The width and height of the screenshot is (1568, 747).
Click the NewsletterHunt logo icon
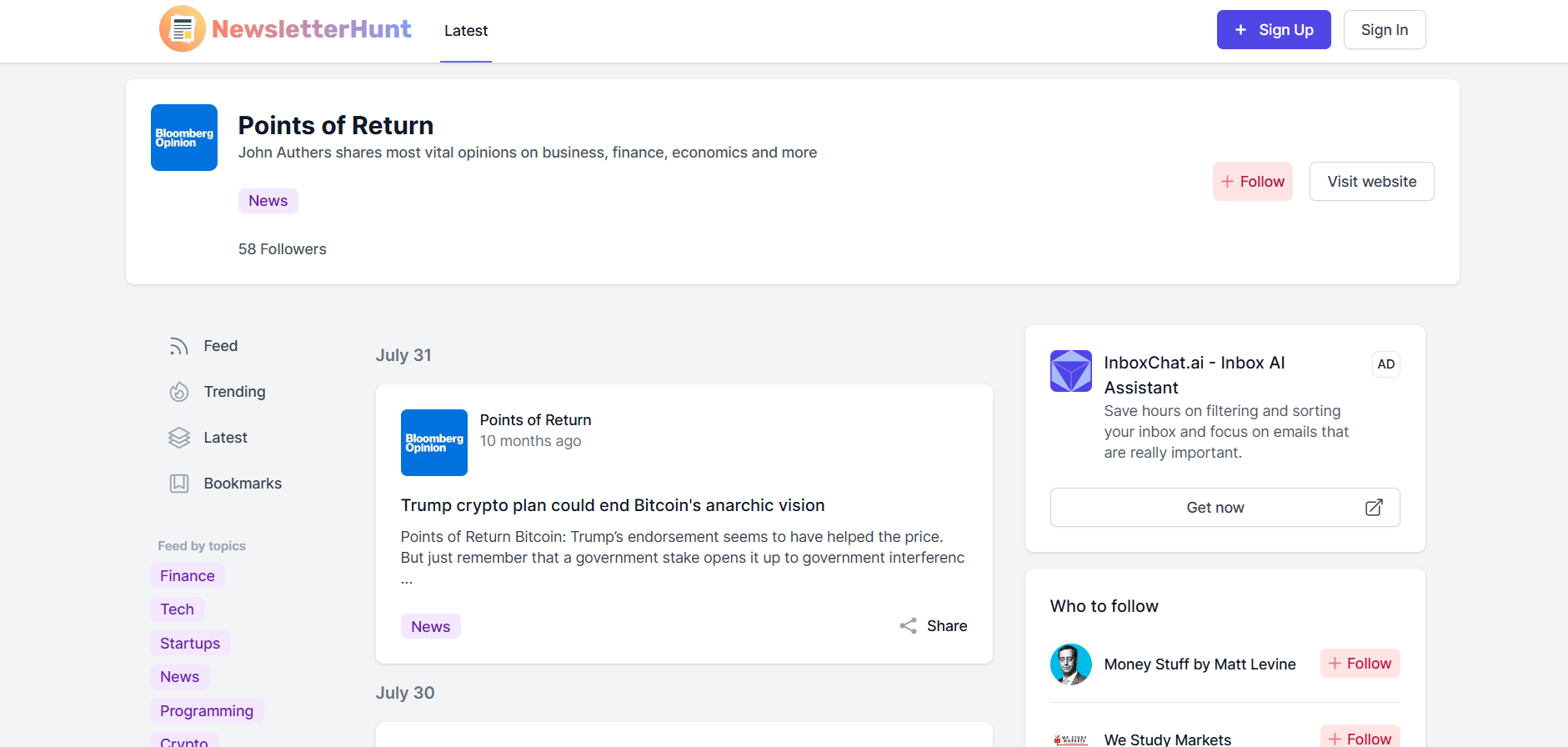pyautogui.click(x=182, y=28)
